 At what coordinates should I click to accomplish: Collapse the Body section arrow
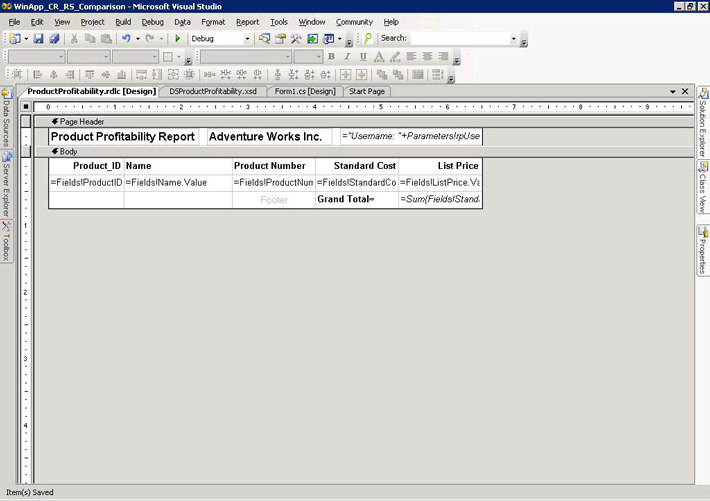[55, 151]
